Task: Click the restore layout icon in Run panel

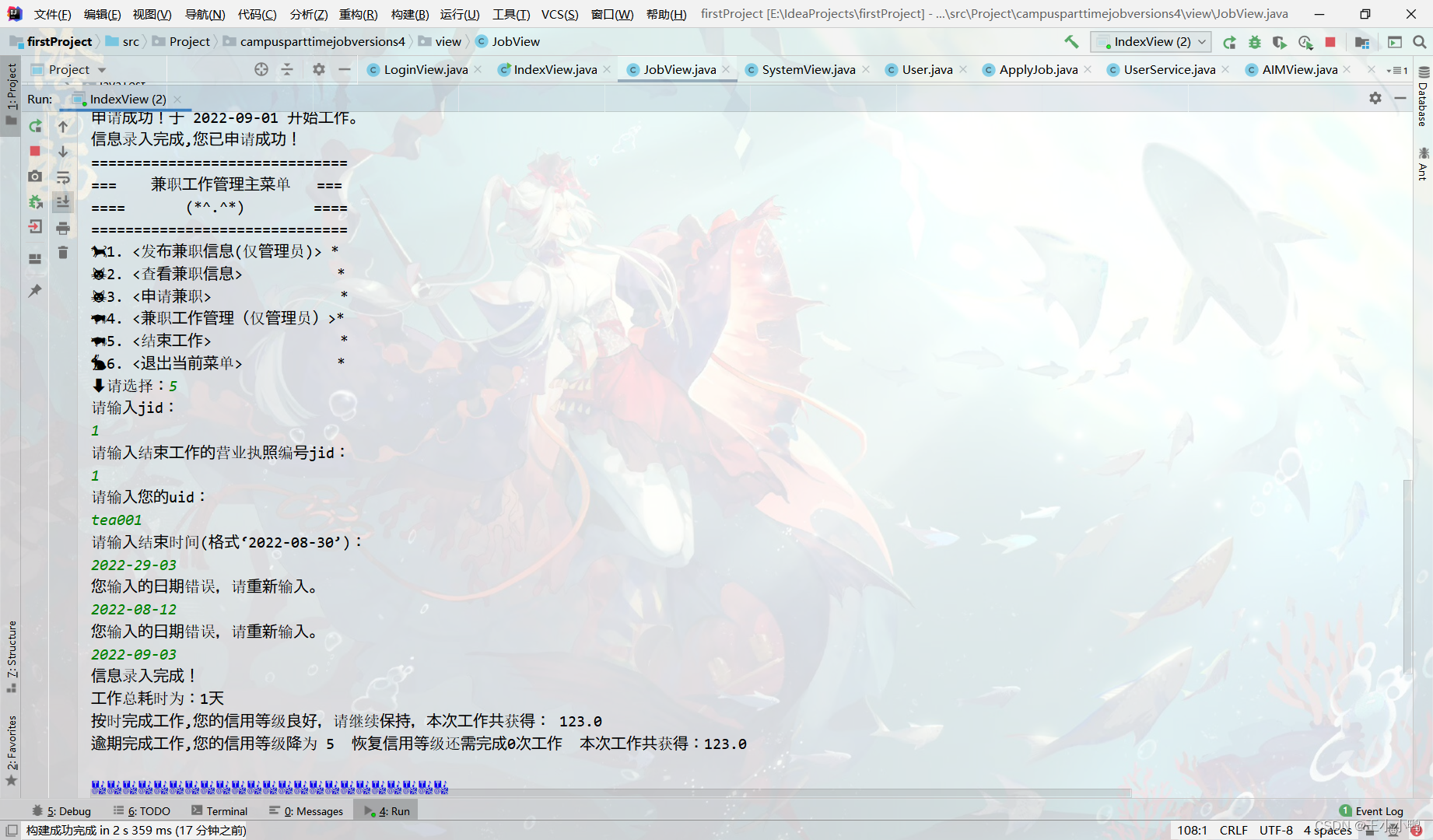Action: point(35,258)
